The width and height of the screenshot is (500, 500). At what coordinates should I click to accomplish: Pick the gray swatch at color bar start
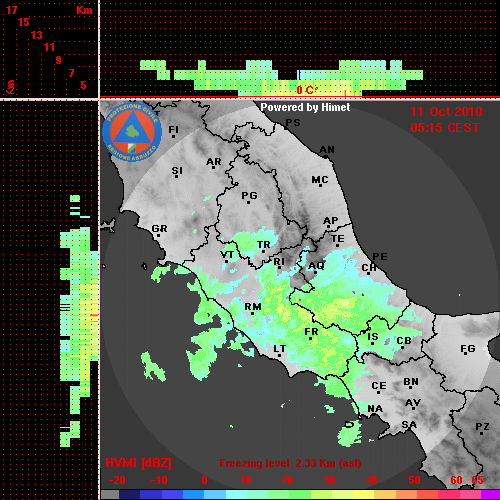(110, 495)
